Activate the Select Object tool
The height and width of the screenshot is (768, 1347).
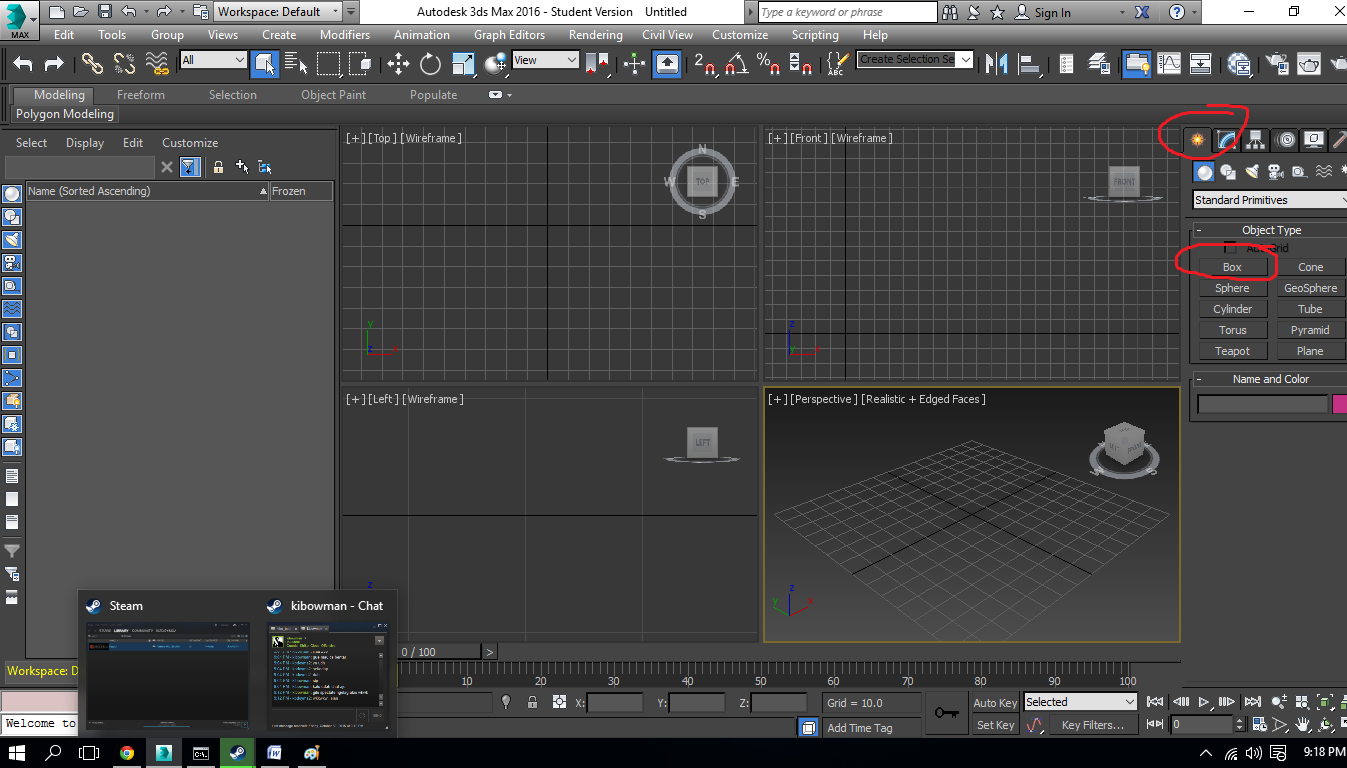point(265,63)
